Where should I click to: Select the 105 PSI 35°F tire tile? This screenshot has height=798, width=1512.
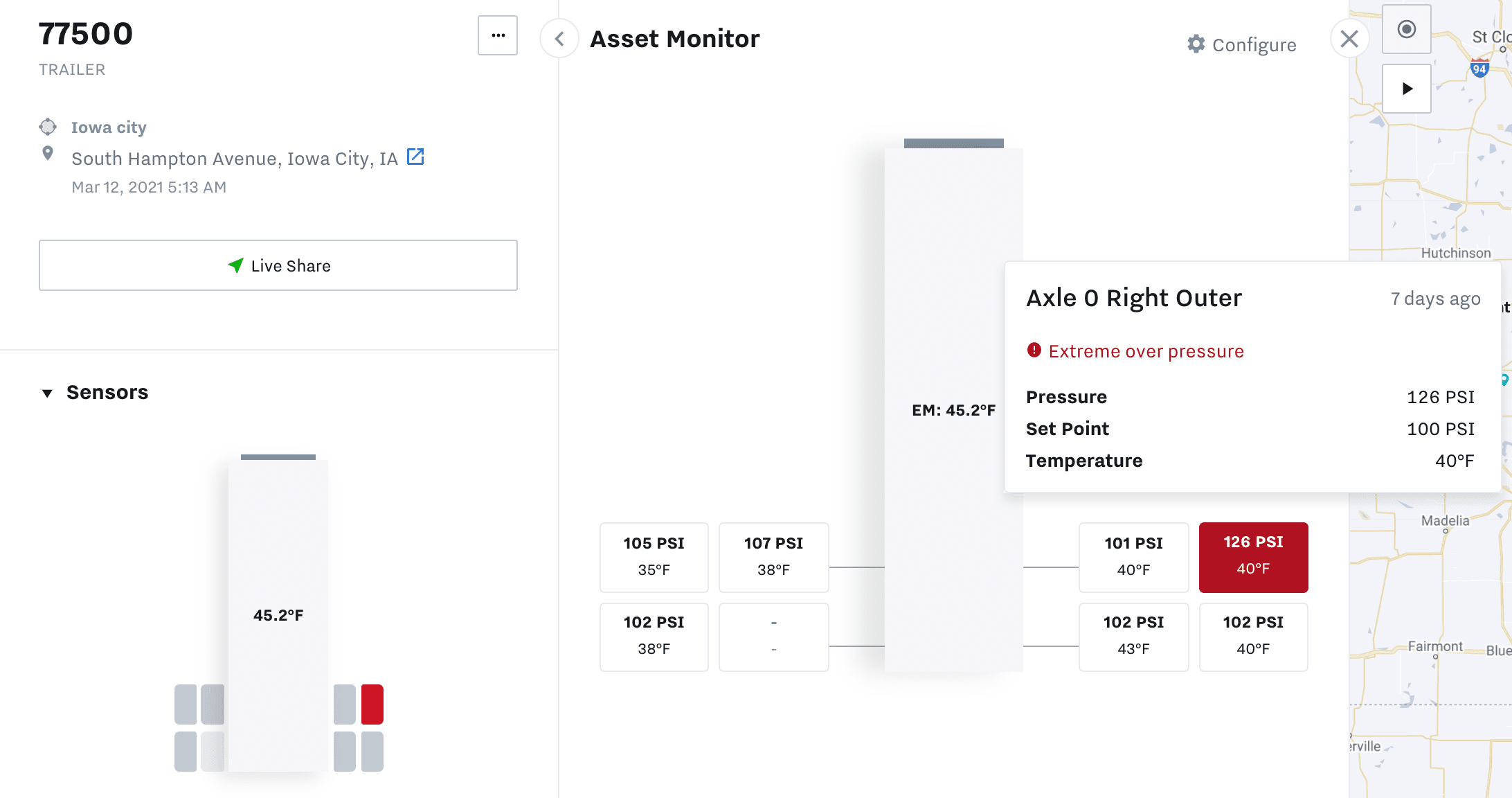(x=654, y=557)
